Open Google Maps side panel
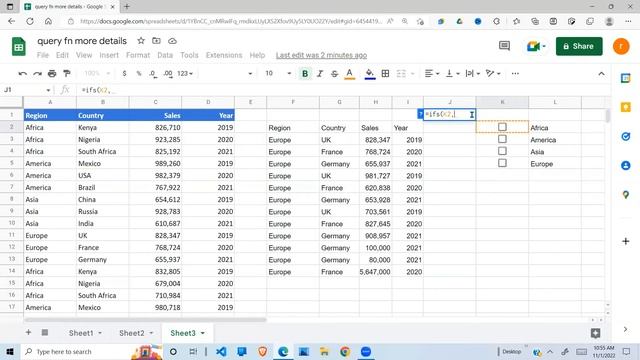 point(625,195)
